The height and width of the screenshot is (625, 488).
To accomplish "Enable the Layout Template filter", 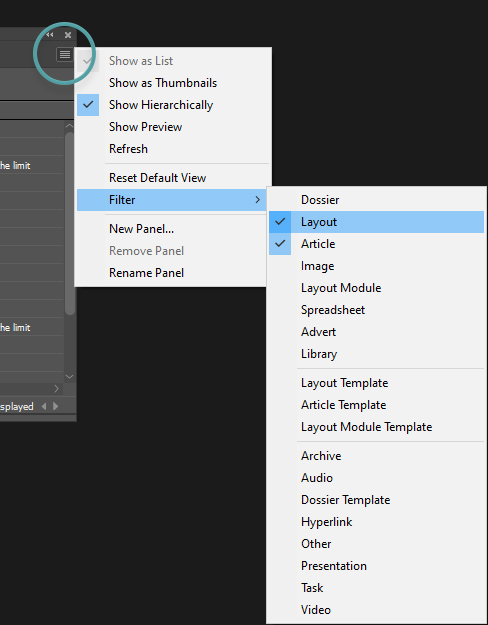I will 376,383.
